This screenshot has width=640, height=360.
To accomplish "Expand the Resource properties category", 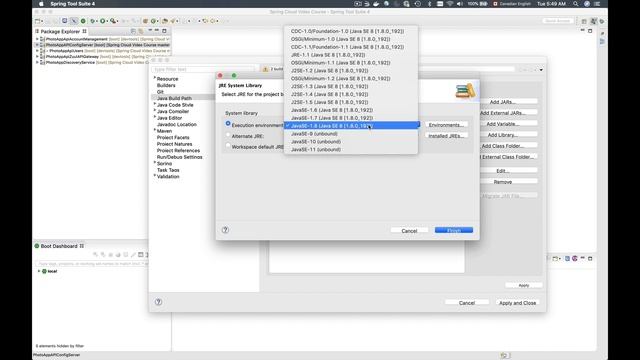I will pyautogui.click(x=155, y=78).
